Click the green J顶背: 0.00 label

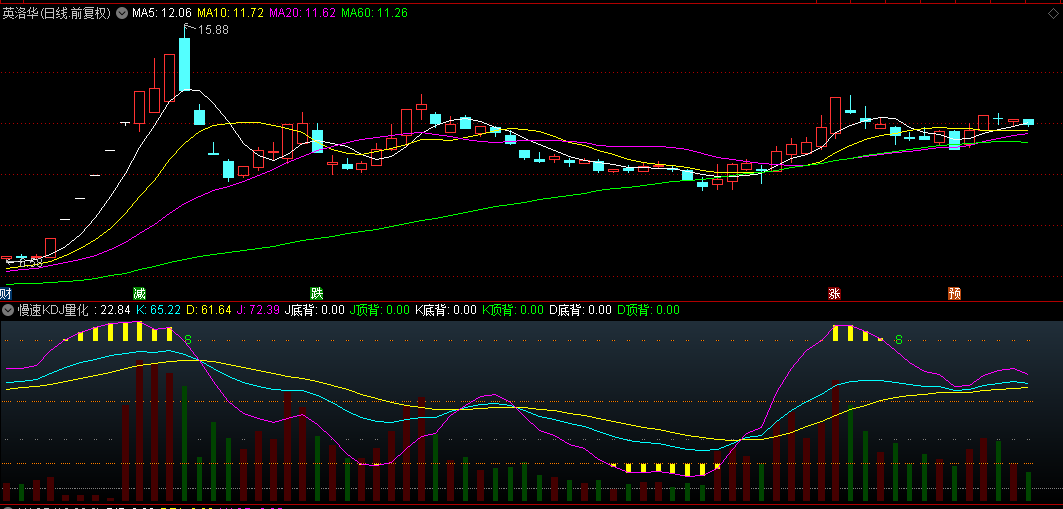pyautogui.click(x=380, y=310)
